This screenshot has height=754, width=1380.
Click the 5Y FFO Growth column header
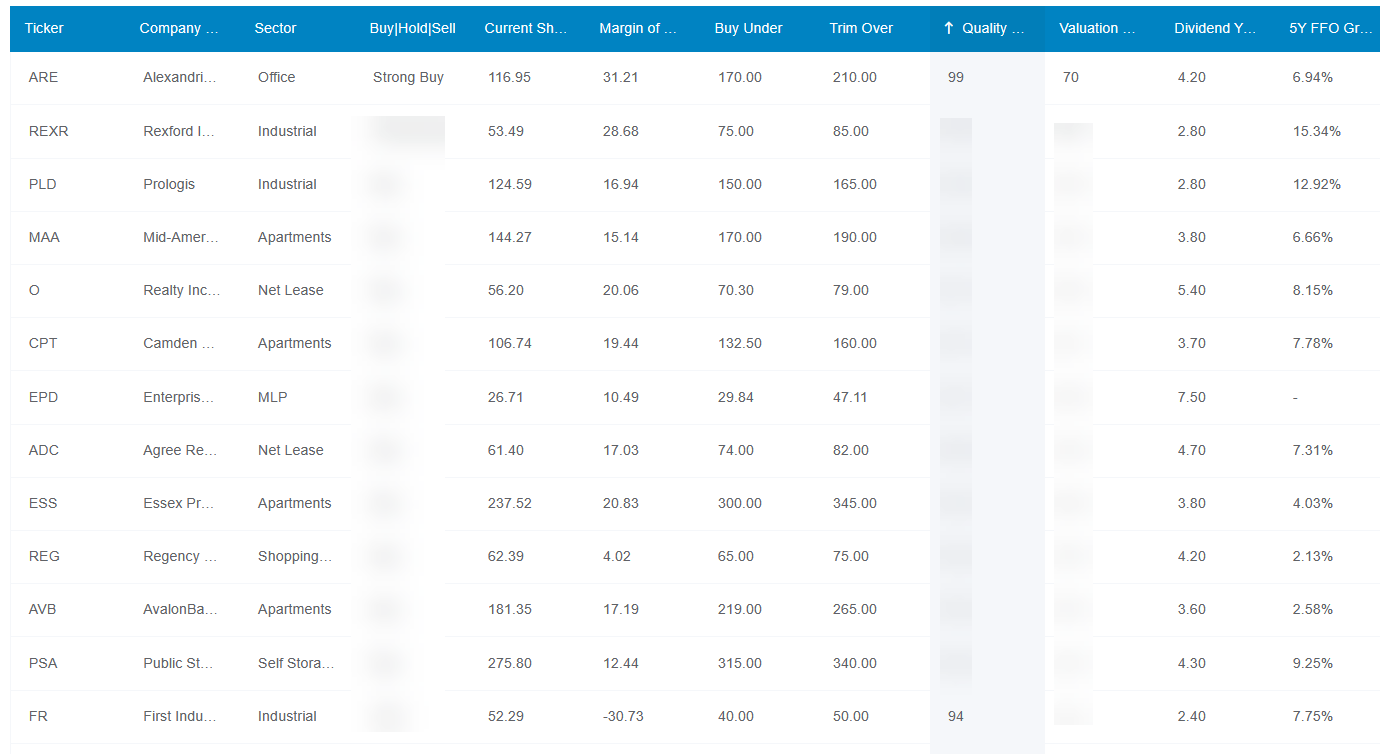click(x=1330, y=28)
